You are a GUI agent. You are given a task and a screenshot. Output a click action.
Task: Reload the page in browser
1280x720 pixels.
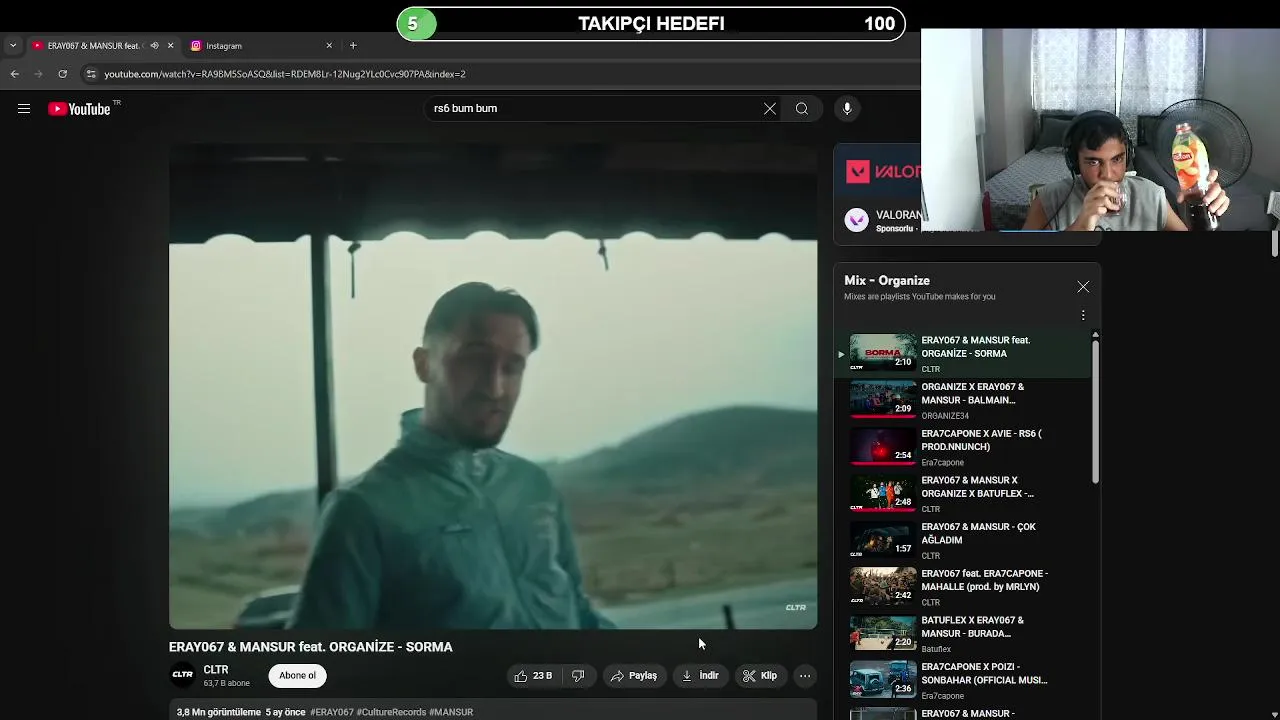point(62,74)
